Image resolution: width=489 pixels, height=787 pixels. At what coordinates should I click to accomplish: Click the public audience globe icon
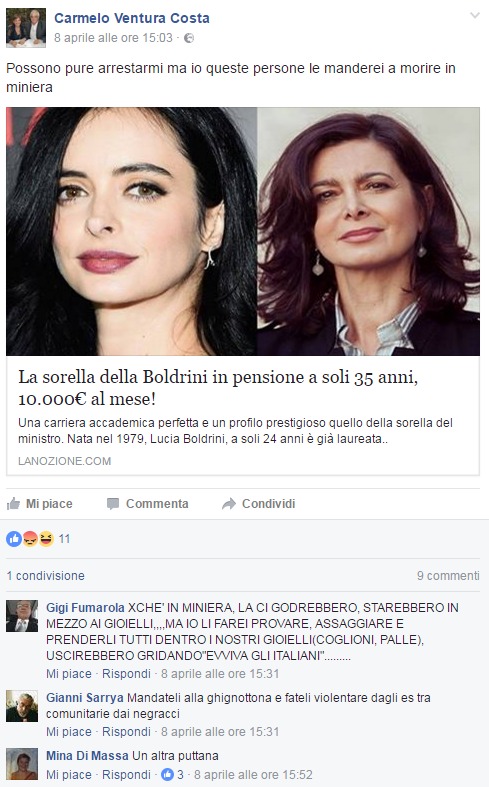(189, 38)
